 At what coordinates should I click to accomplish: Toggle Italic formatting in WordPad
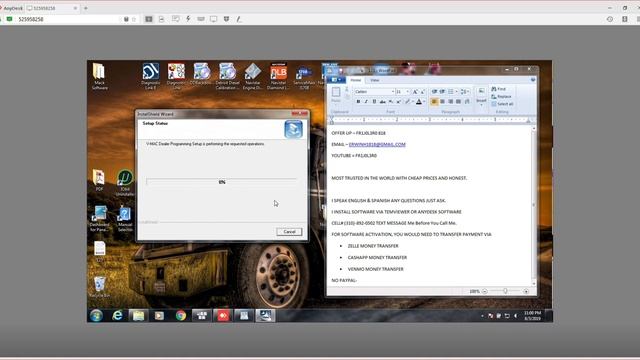[x=366, y=101]
